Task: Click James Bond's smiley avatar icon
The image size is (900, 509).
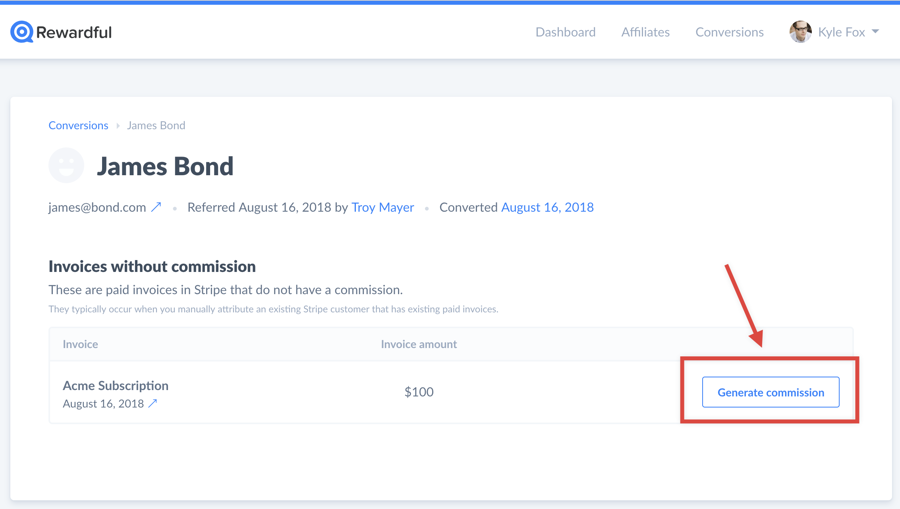Action: [x=66, y=166]
